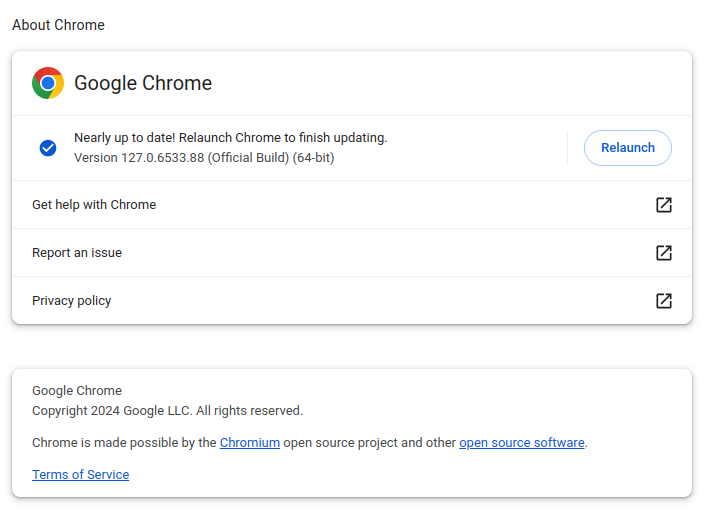This screenshot has height=515, width=716.
Task: Open the Chromium link
Action: click(x=250, y=443)
